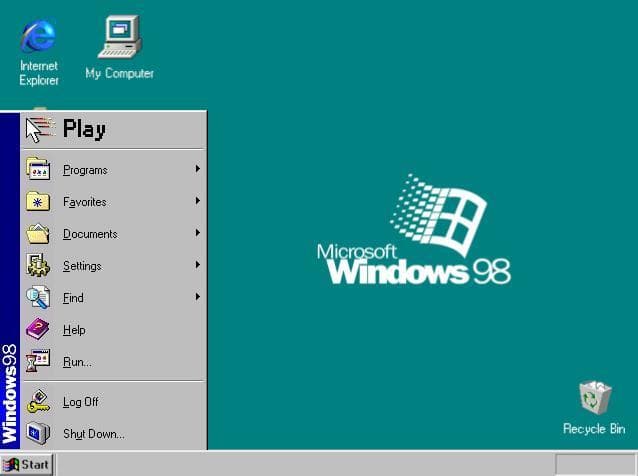Click the Documents open-folder icon
Viewport: 638px width, 476px height.
(x=38, y=234)
